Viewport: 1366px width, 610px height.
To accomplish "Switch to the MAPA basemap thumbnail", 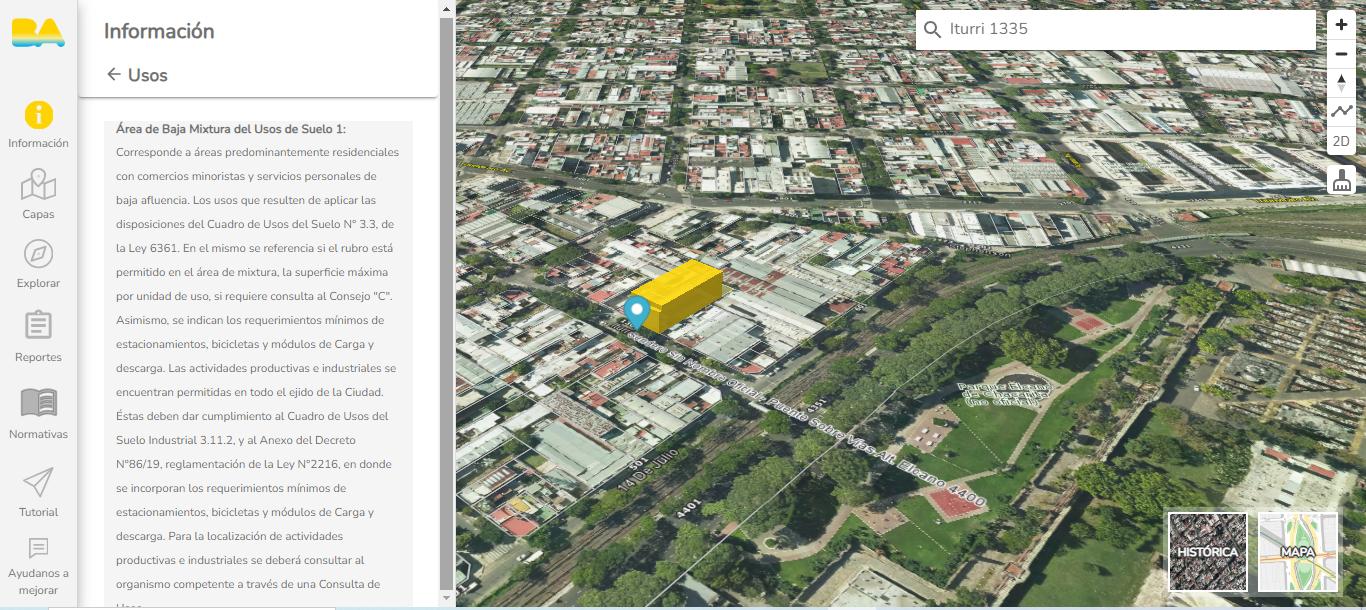I will pos(1298,552).
